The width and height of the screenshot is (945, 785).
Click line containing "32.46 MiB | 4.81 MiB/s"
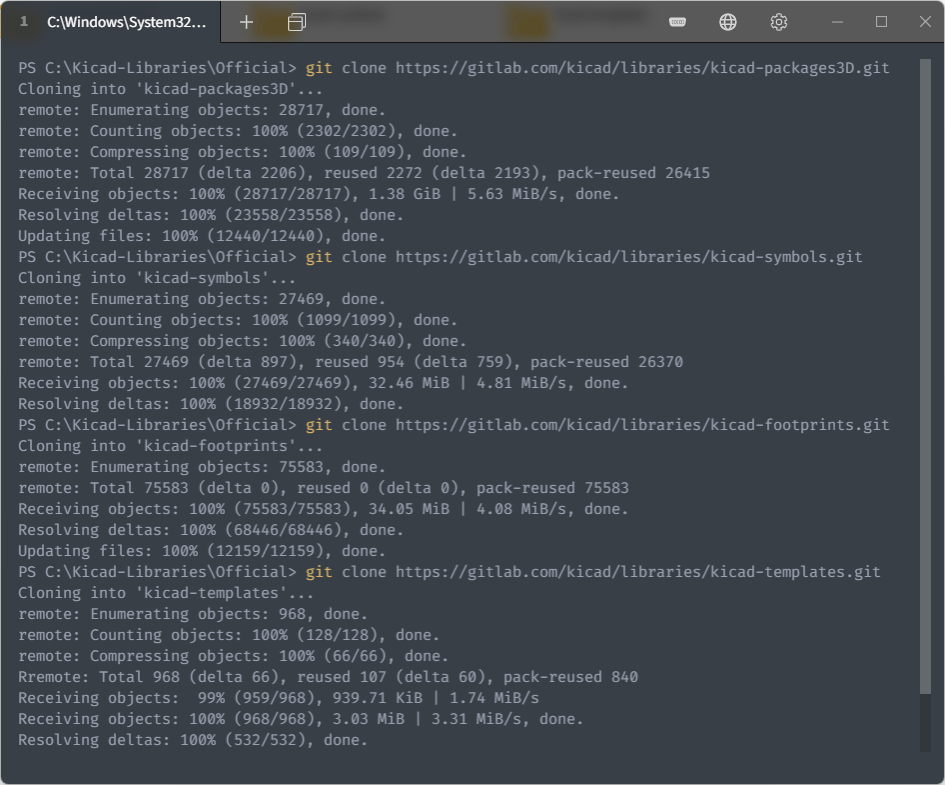[323, 383]
